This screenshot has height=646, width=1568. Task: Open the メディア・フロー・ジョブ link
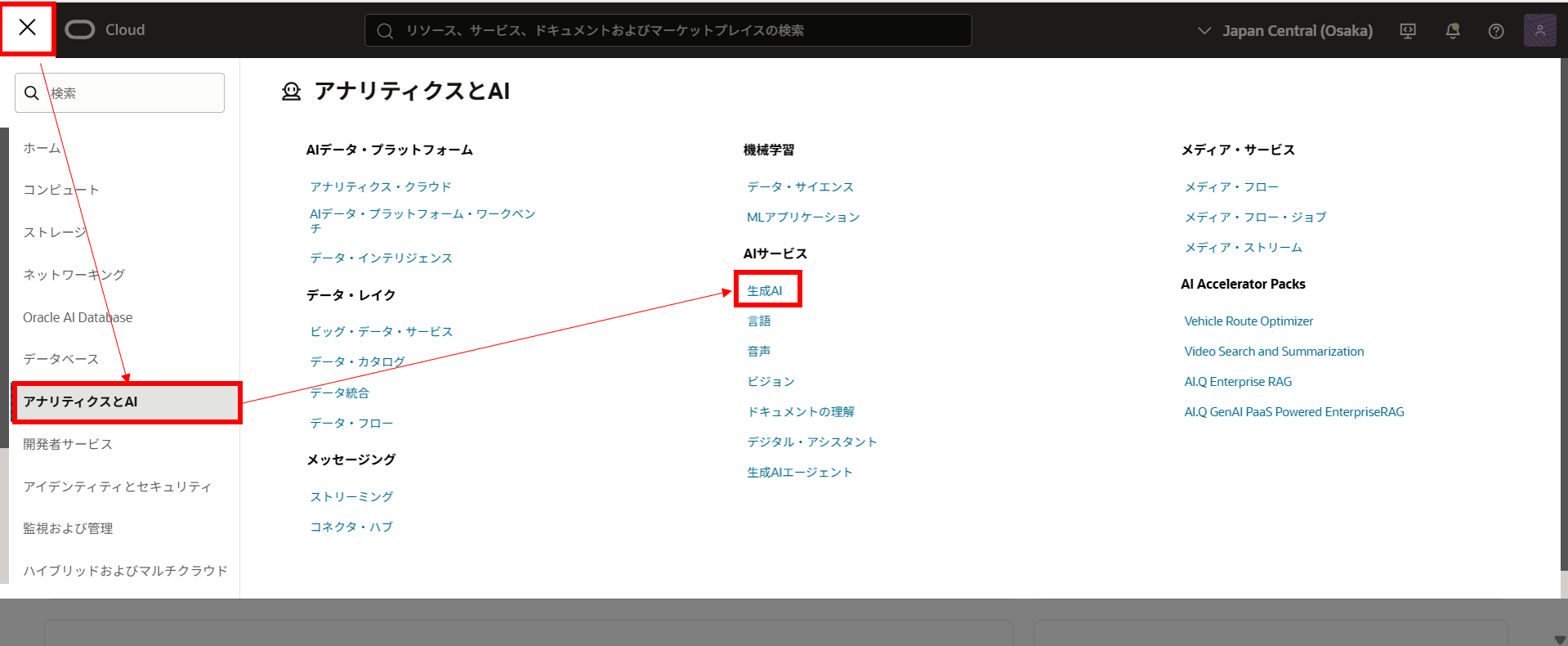1256,217
